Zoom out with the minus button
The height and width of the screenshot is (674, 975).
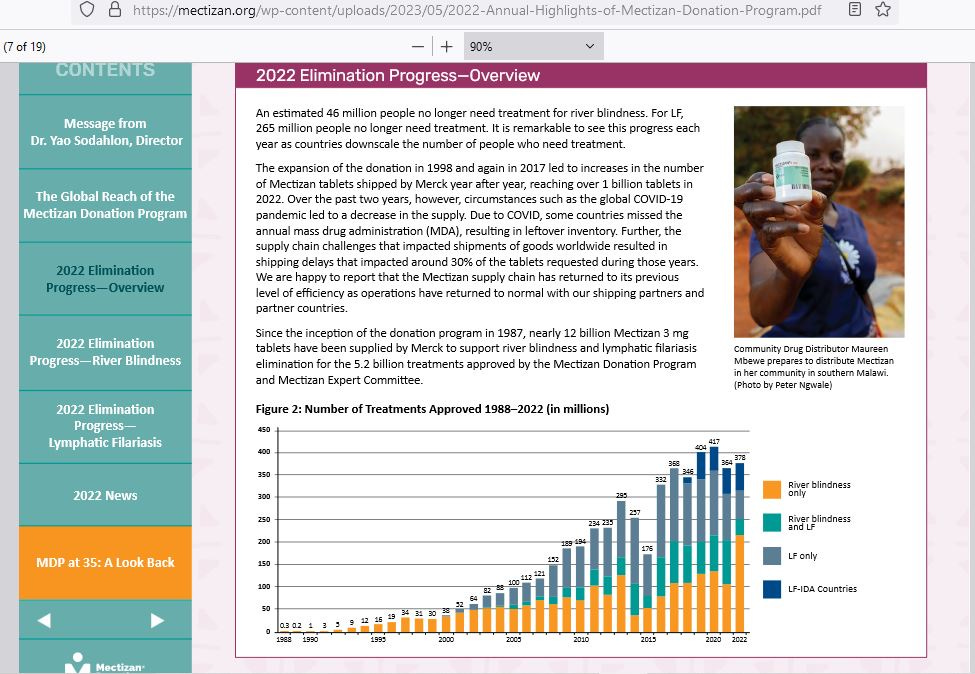pos(418,47)
